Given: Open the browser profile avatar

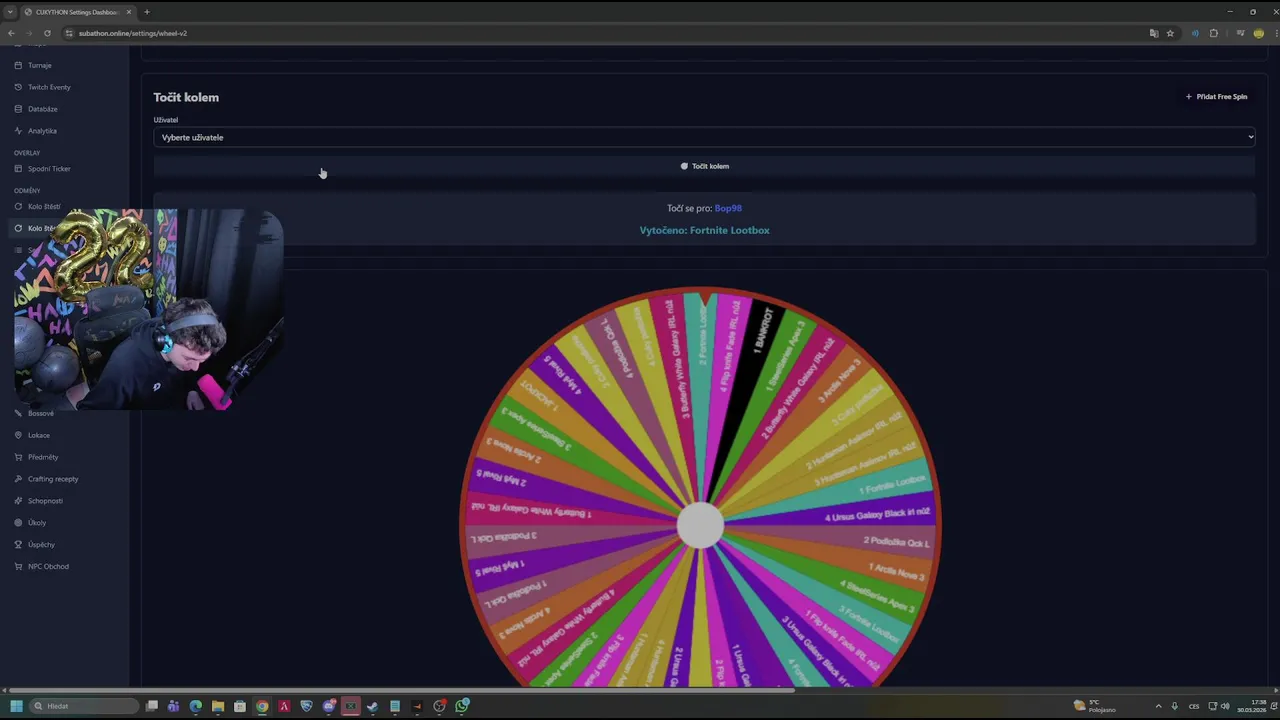Looking at the screenshot, I should [1259, 33].
